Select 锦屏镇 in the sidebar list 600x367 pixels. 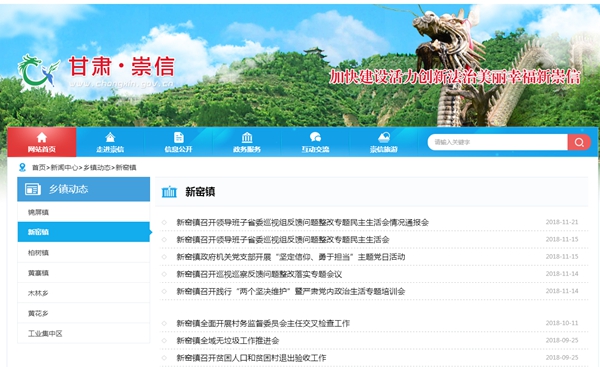coord(83,212)
